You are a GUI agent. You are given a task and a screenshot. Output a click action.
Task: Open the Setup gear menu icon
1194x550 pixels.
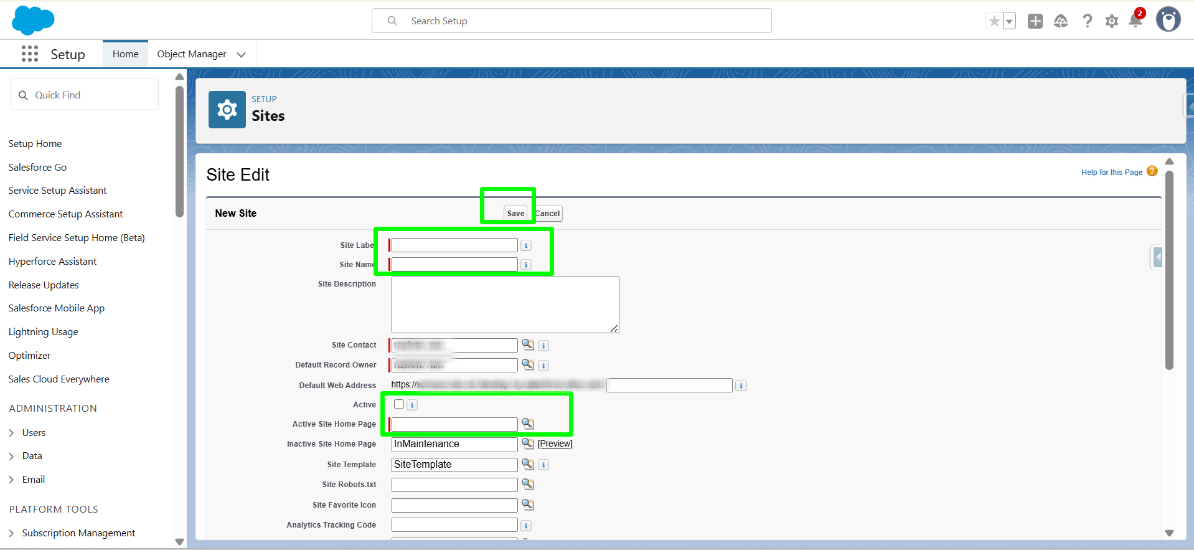pos(1111,21)
